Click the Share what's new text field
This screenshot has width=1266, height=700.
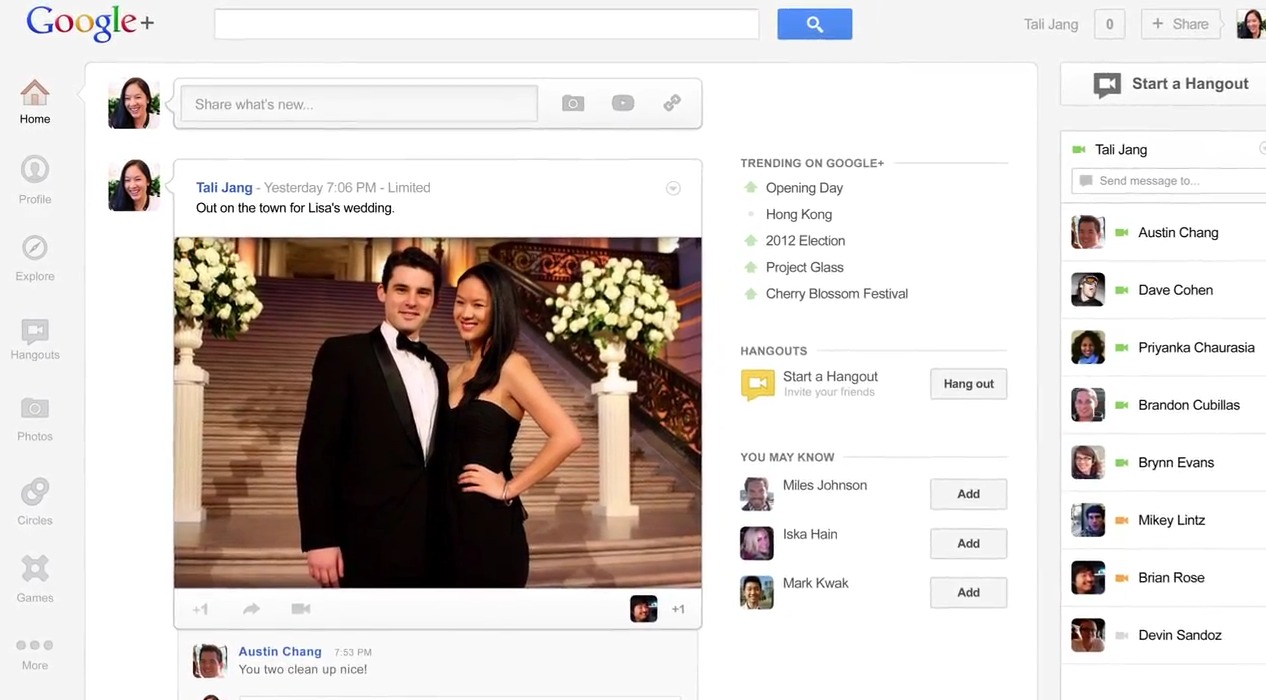point(359,104)
